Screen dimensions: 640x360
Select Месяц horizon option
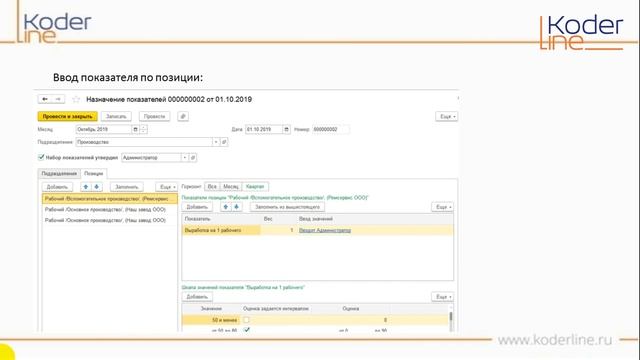coord(231,187)
